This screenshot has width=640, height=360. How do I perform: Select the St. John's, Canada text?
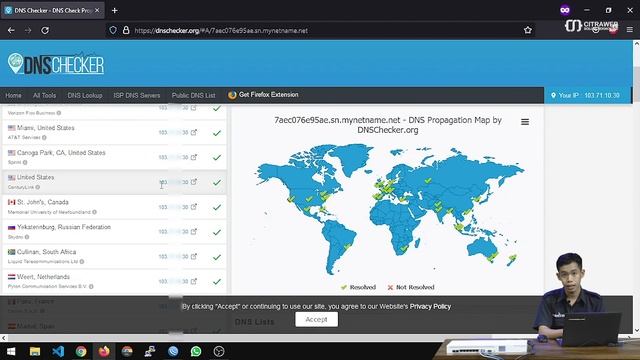43,202
